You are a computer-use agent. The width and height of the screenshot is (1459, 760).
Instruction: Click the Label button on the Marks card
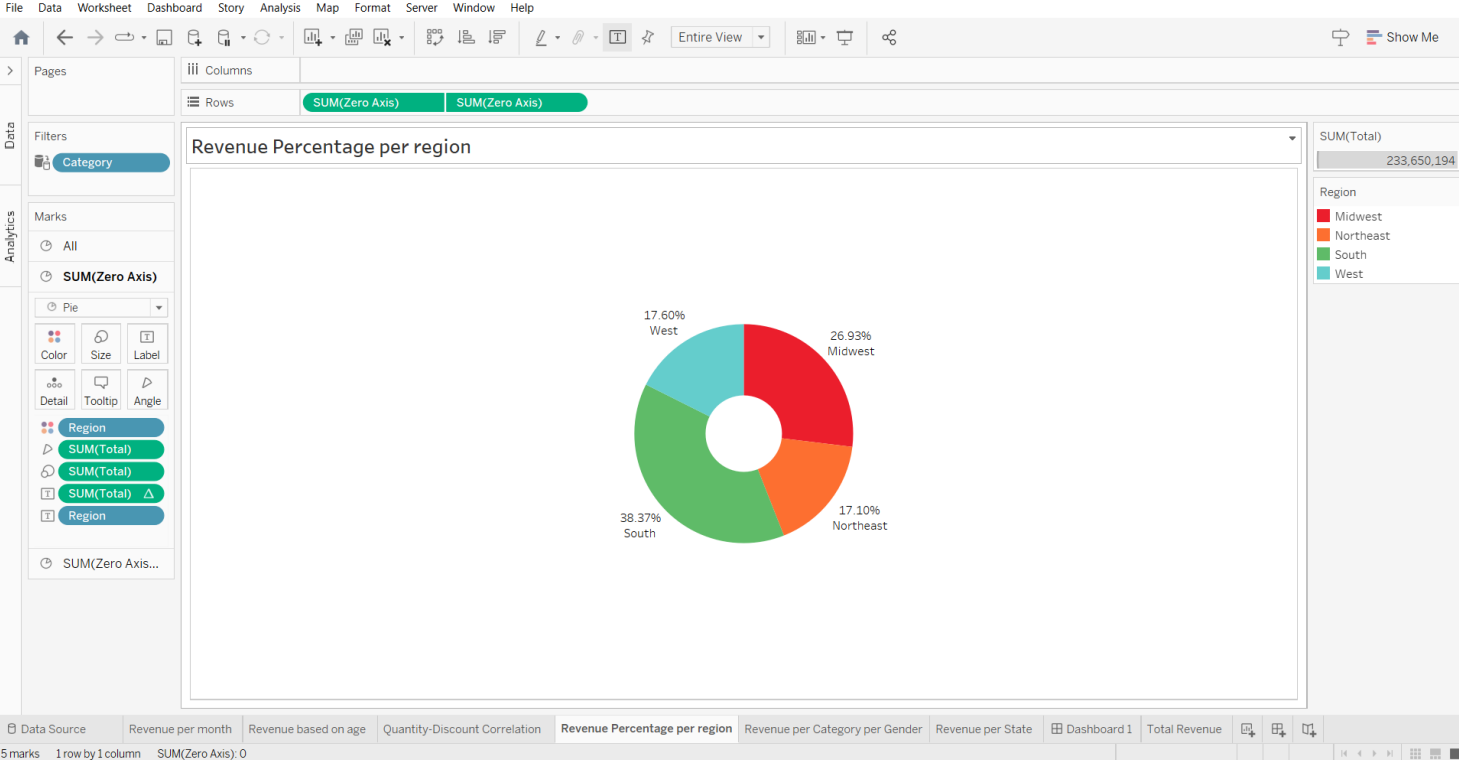(x=147, y=343)
